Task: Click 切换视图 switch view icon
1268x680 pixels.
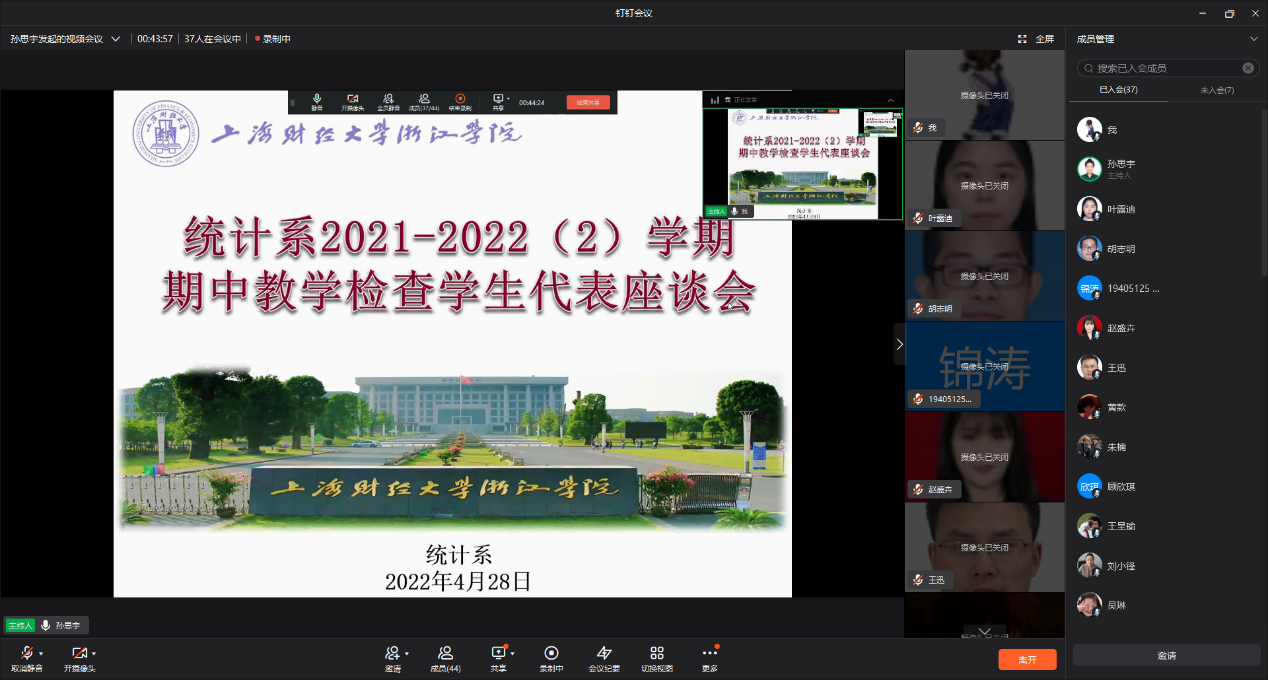Action: click(x=656, y=653)
